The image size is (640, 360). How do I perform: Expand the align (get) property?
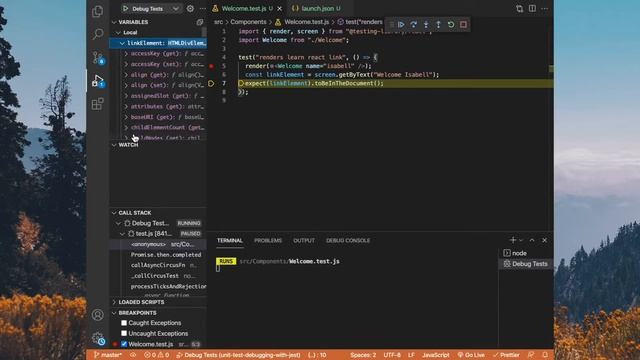126,75
